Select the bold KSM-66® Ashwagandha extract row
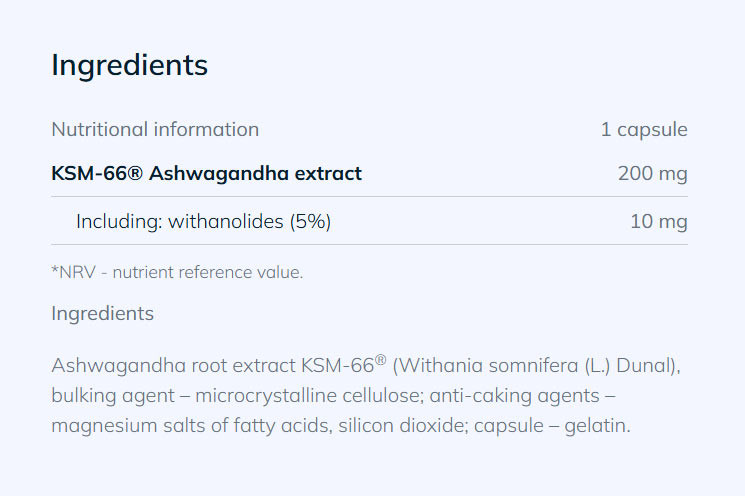The image size is (745, 496). 206,174
